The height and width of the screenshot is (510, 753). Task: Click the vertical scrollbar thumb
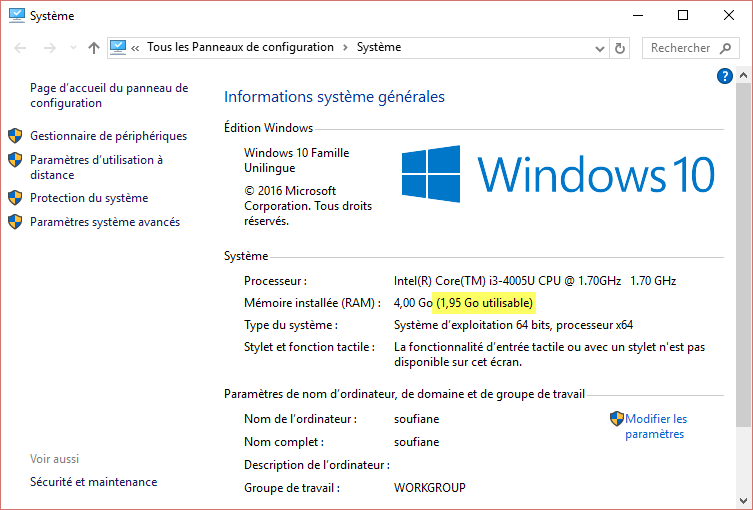click(743, 254)
